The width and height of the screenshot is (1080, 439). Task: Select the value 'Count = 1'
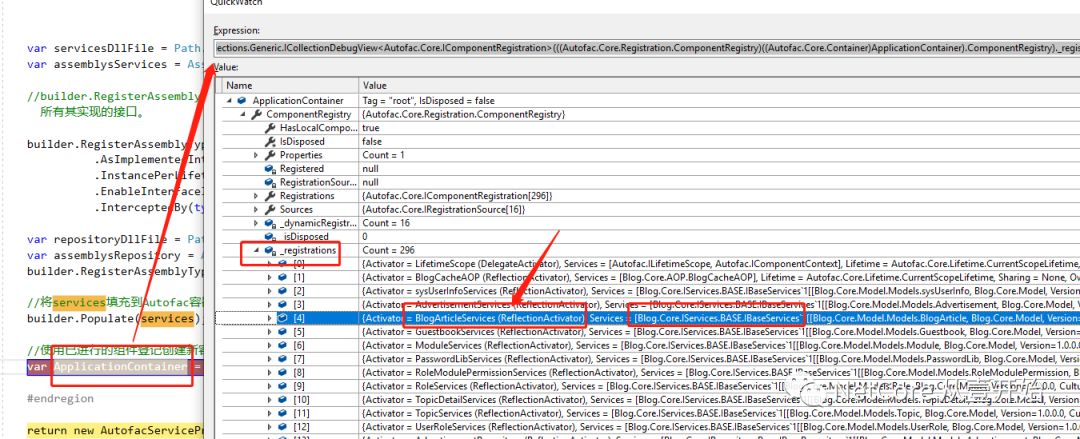[384, 155]
